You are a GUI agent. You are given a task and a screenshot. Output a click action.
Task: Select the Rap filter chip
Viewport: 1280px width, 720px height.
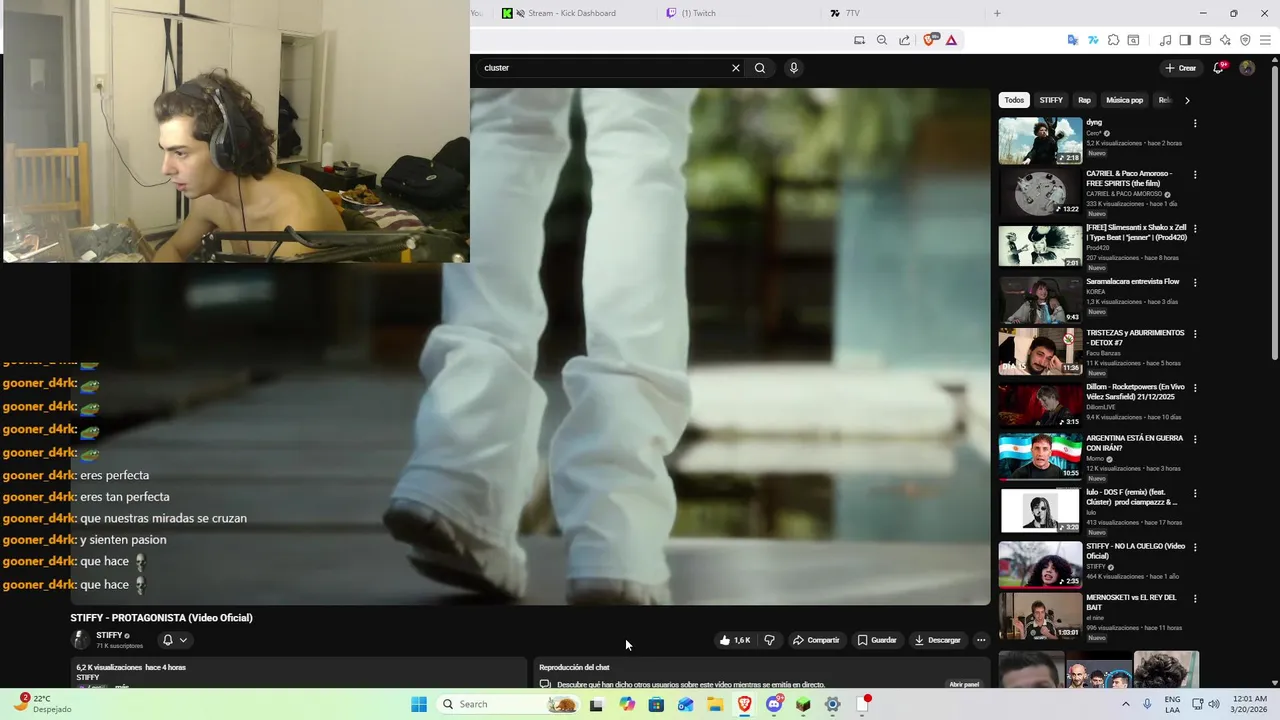coord(1084,100)
